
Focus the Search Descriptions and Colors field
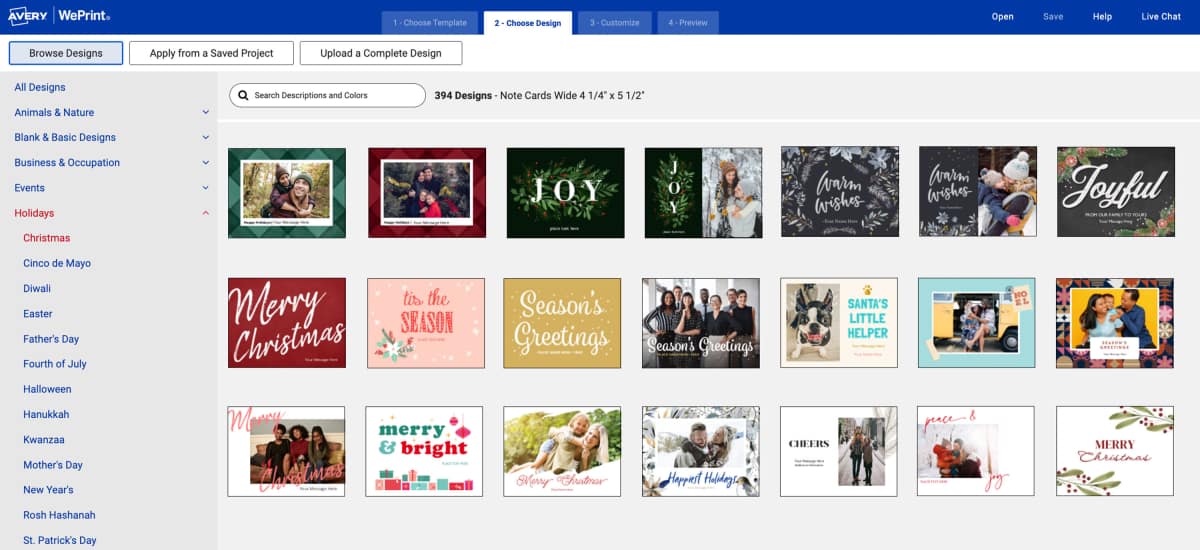[328, 95]
